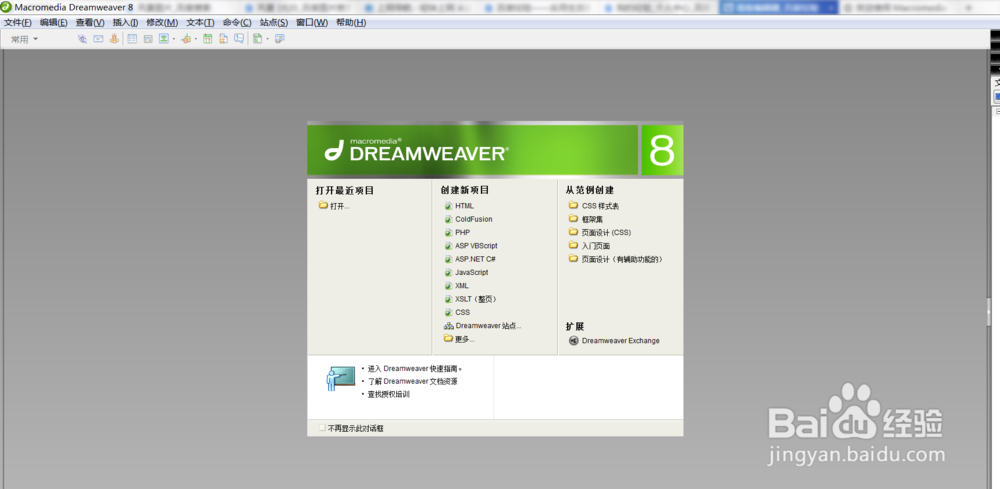Click 进入 Dreamweaver 快速指南 link
The width and height of the screenshot is (1000, 489).
pyautogui.click(x=415, y=369)
